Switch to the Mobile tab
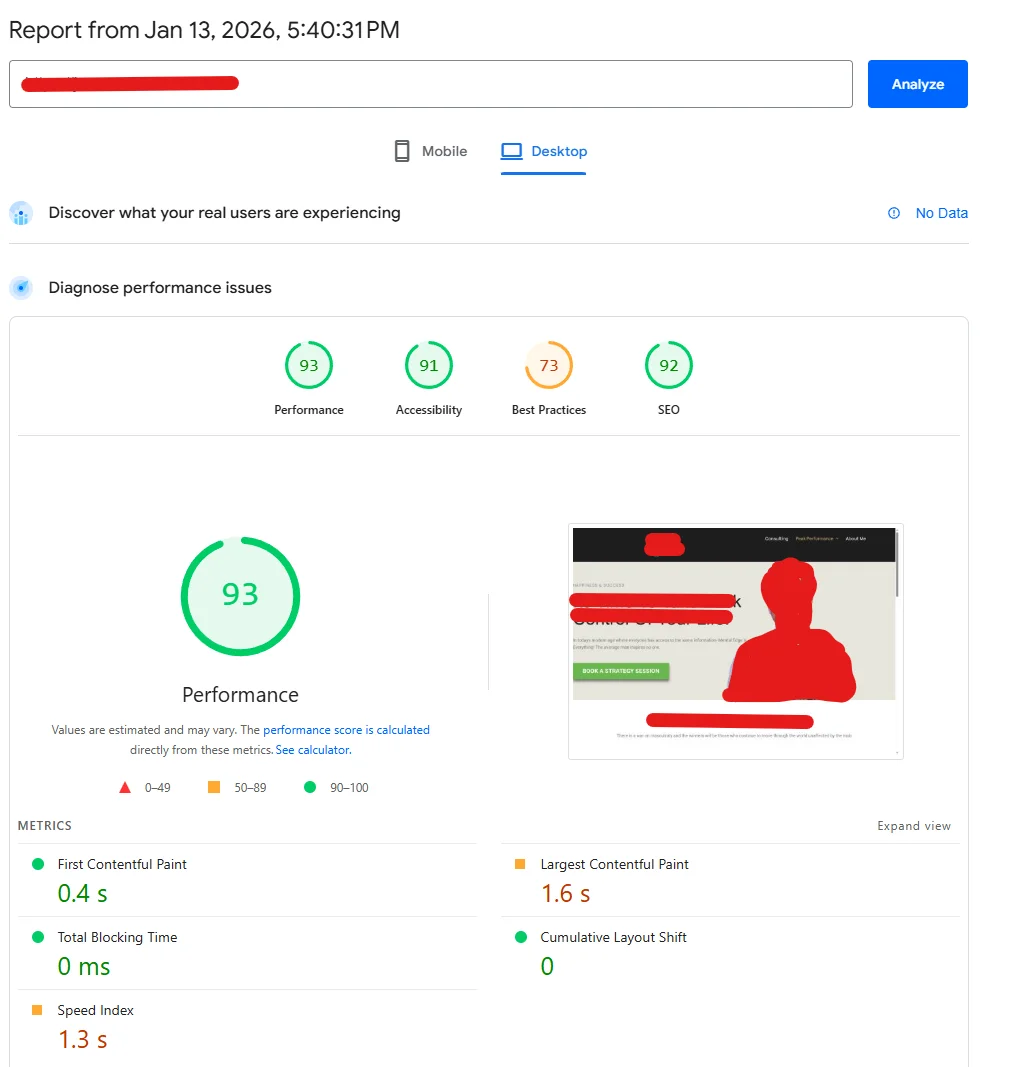This screenshot has width=1014, height=1067. click(429, 151)
